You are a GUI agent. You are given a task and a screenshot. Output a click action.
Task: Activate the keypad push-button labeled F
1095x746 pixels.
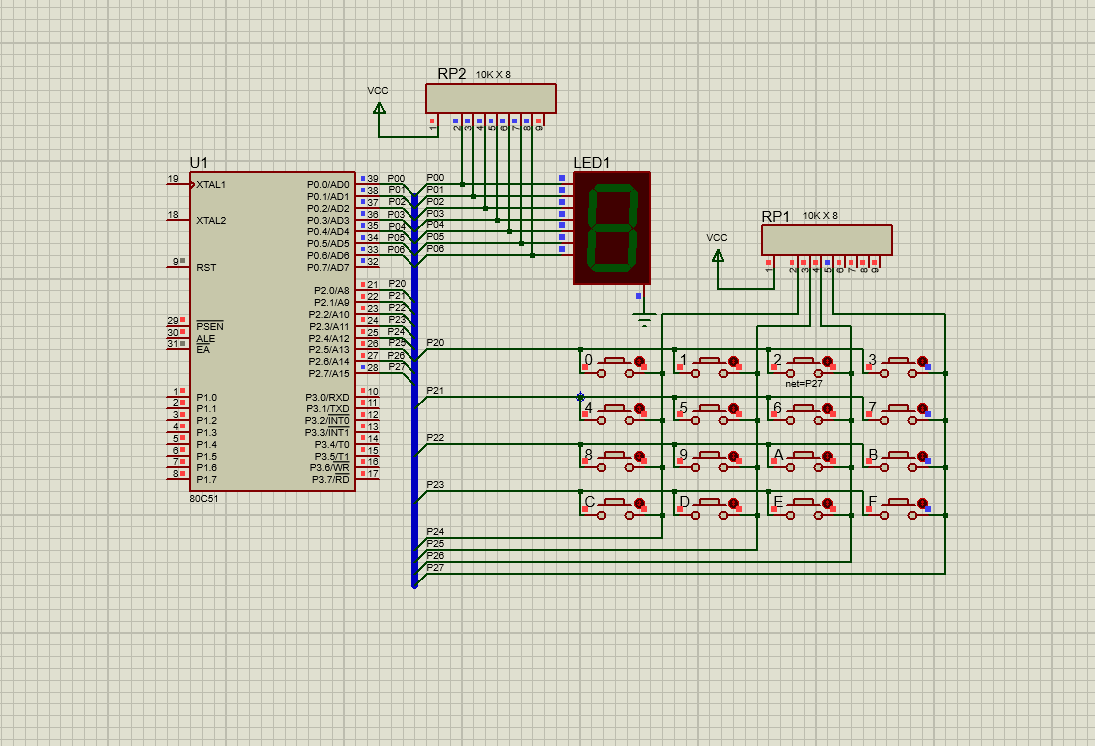pyautogui.click(x=898, y=507)
